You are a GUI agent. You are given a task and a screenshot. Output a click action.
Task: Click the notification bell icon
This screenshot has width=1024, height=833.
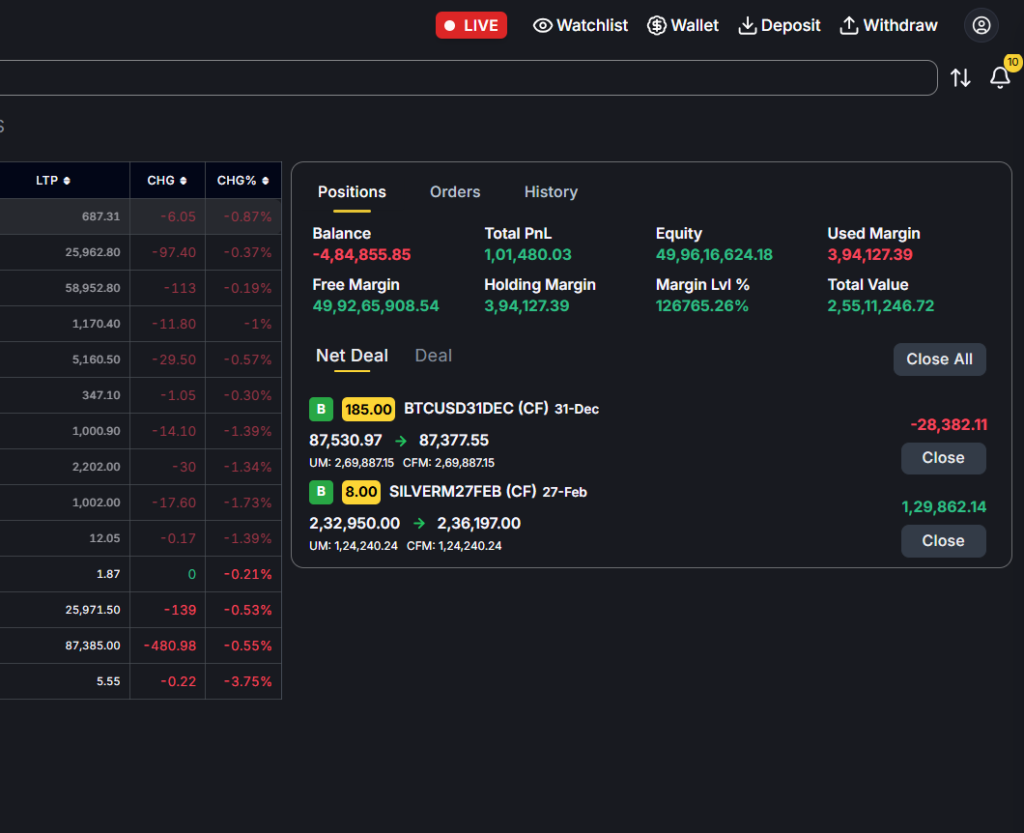coord(999,78)
